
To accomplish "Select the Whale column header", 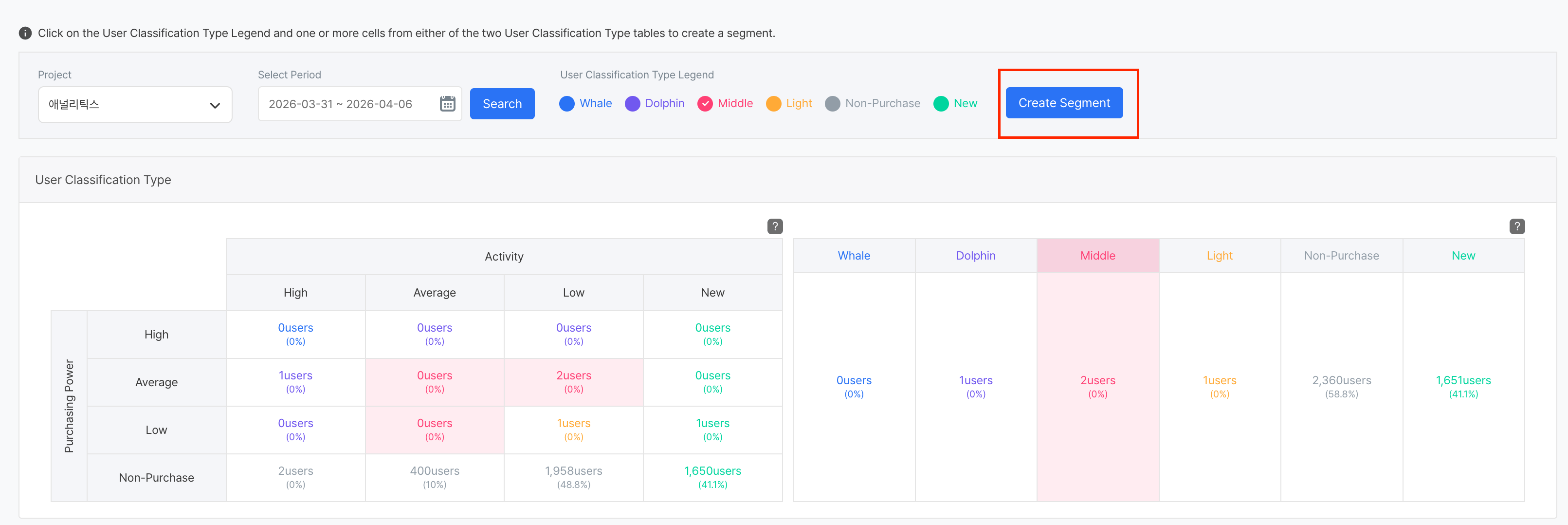I will (854, 256).
